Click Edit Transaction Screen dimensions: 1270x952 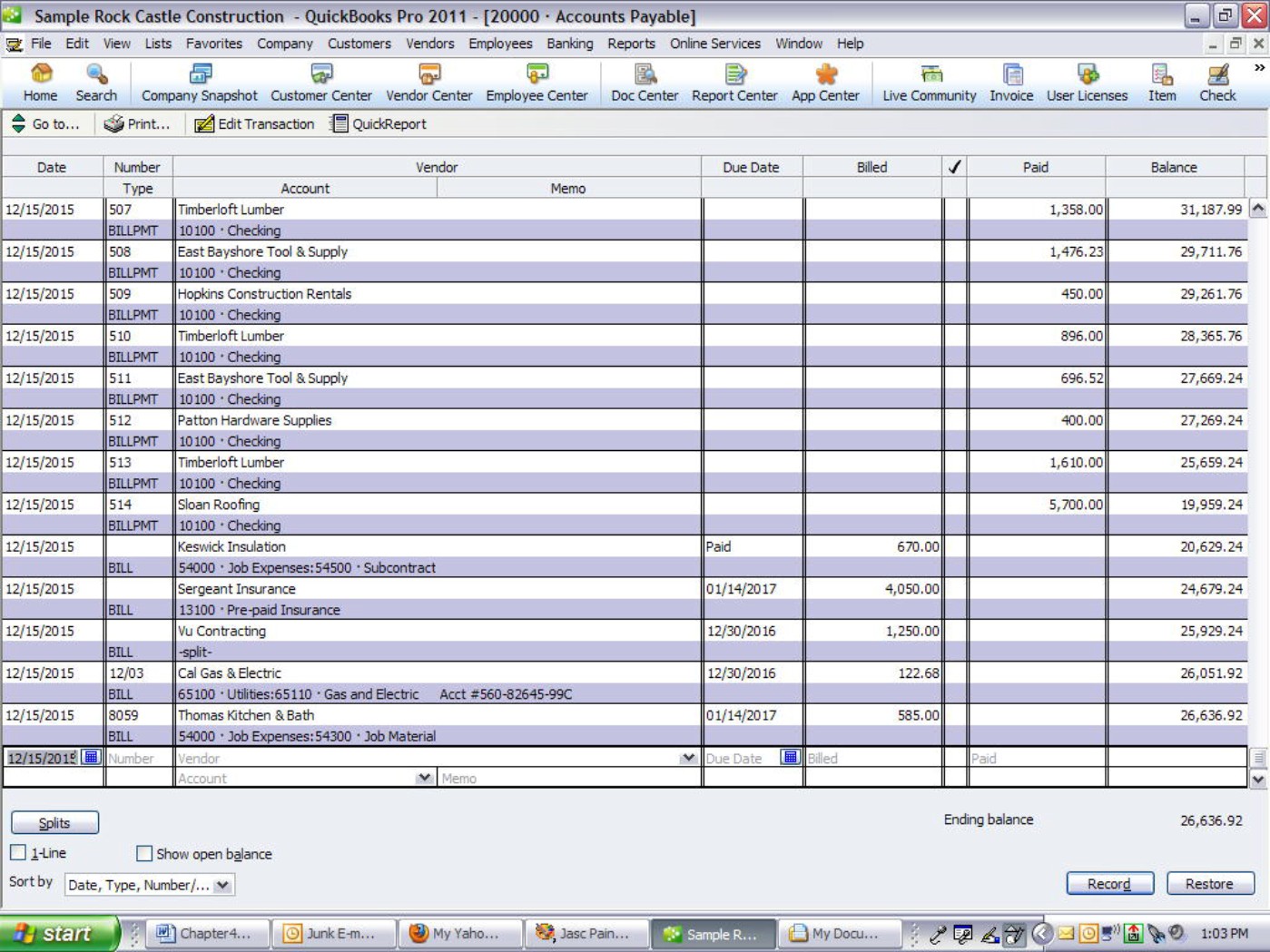click(x=255, y=124)
